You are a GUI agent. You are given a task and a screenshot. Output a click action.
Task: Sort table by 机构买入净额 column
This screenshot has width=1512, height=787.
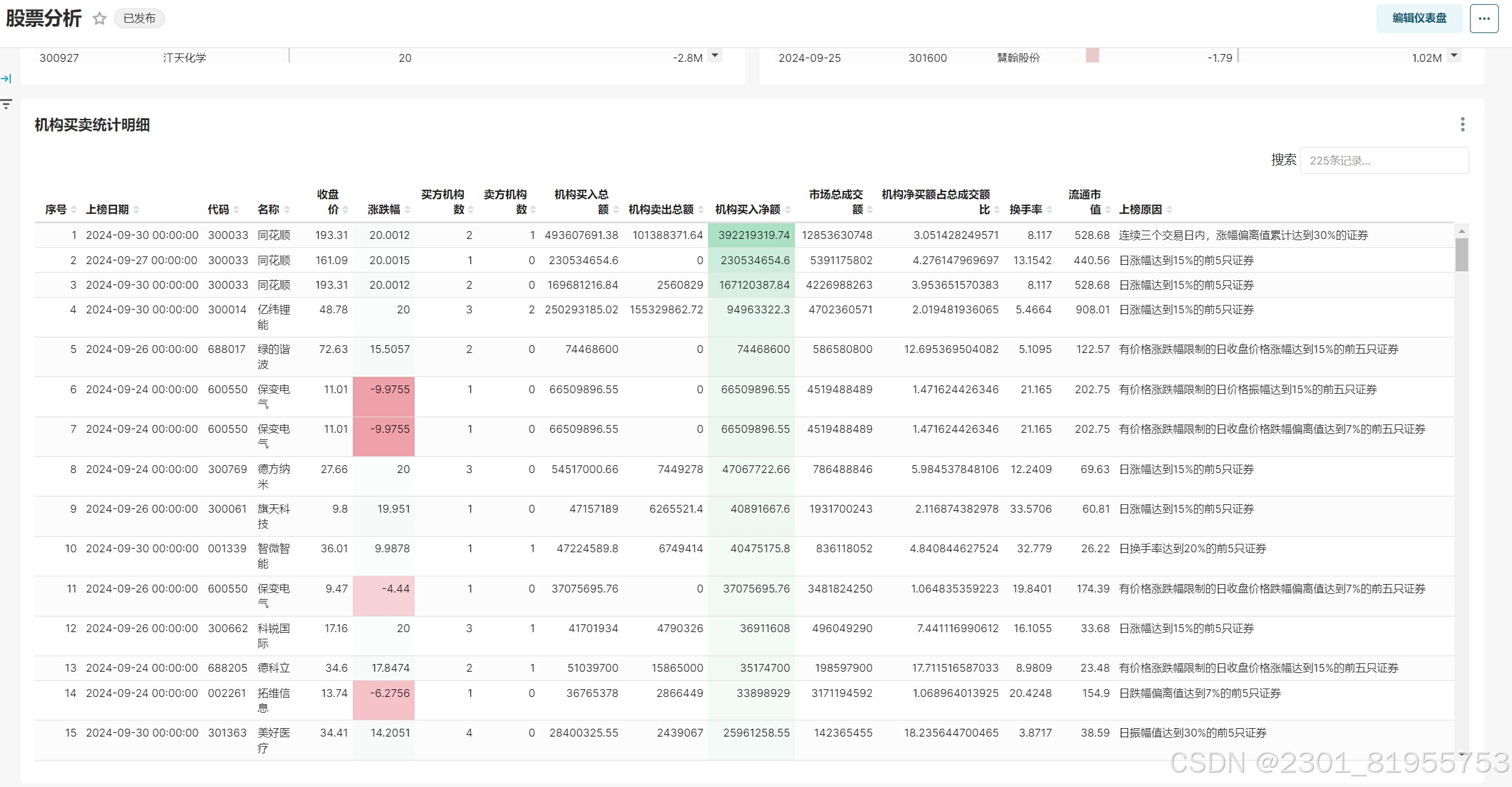coord(748,210)
